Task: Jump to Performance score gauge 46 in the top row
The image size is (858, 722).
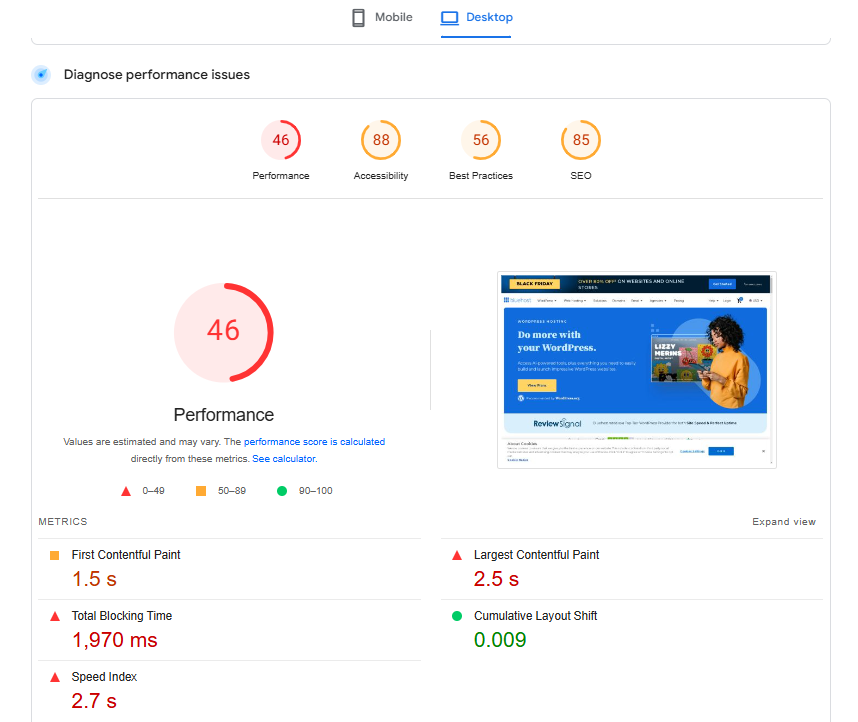Action: tap(281, 140)
